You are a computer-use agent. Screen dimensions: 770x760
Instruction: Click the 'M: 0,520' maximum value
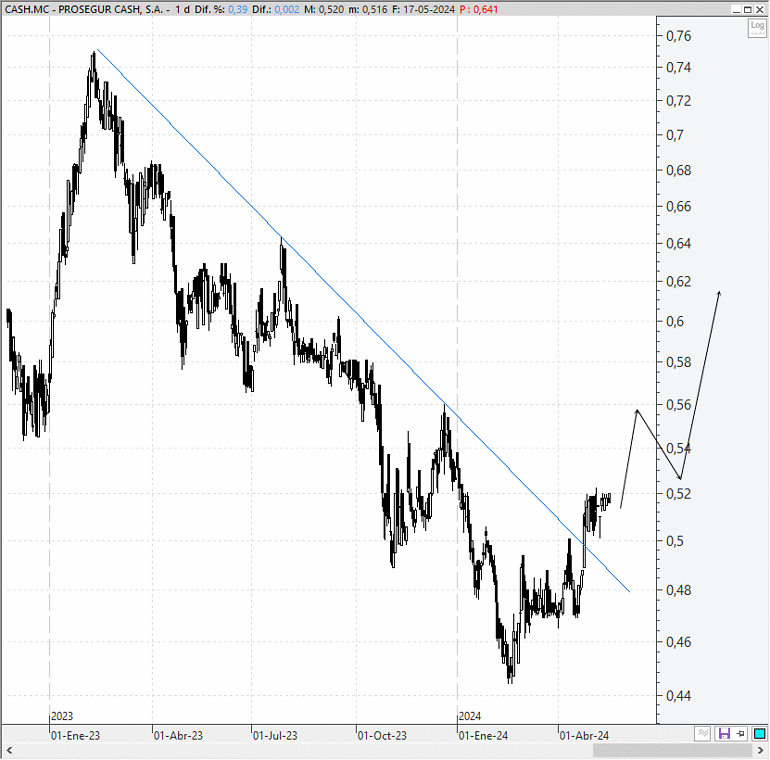pos(324,9)
